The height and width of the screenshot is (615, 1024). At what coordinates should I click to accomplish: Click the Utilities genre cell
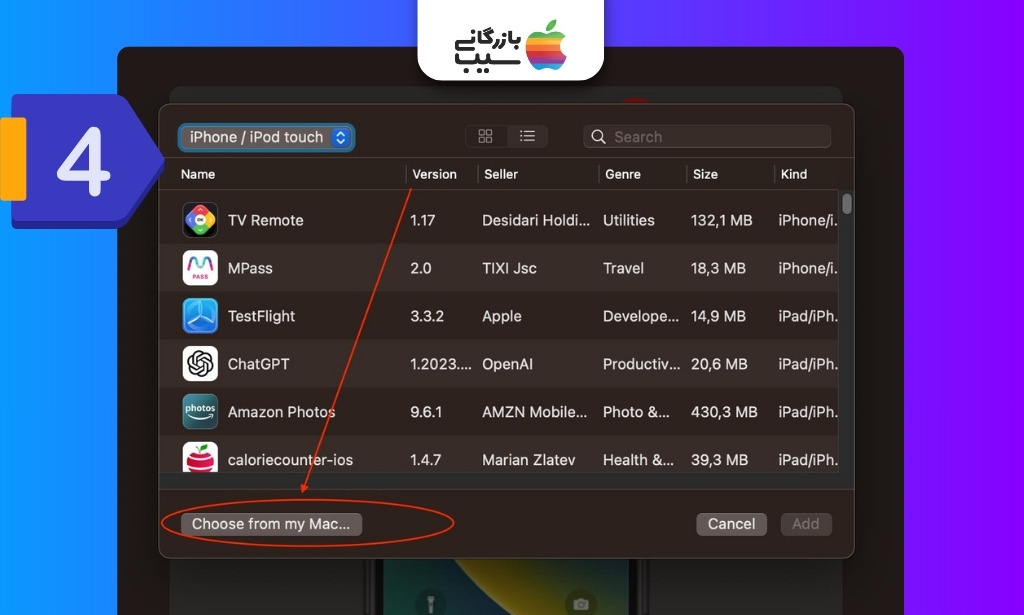(628, 221)
